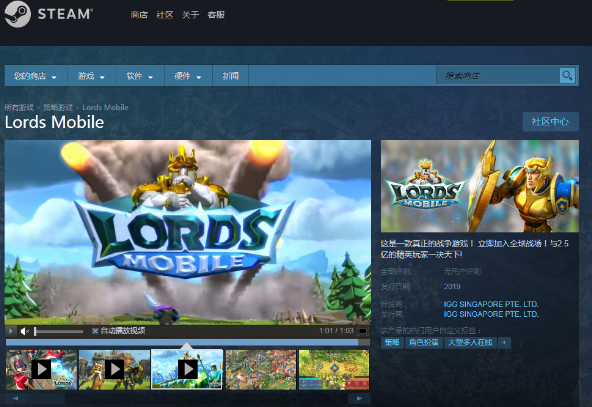Play the trailer with the play icon
The height and width of the screenshot is (407, 592).
click(x=11, y=331)
